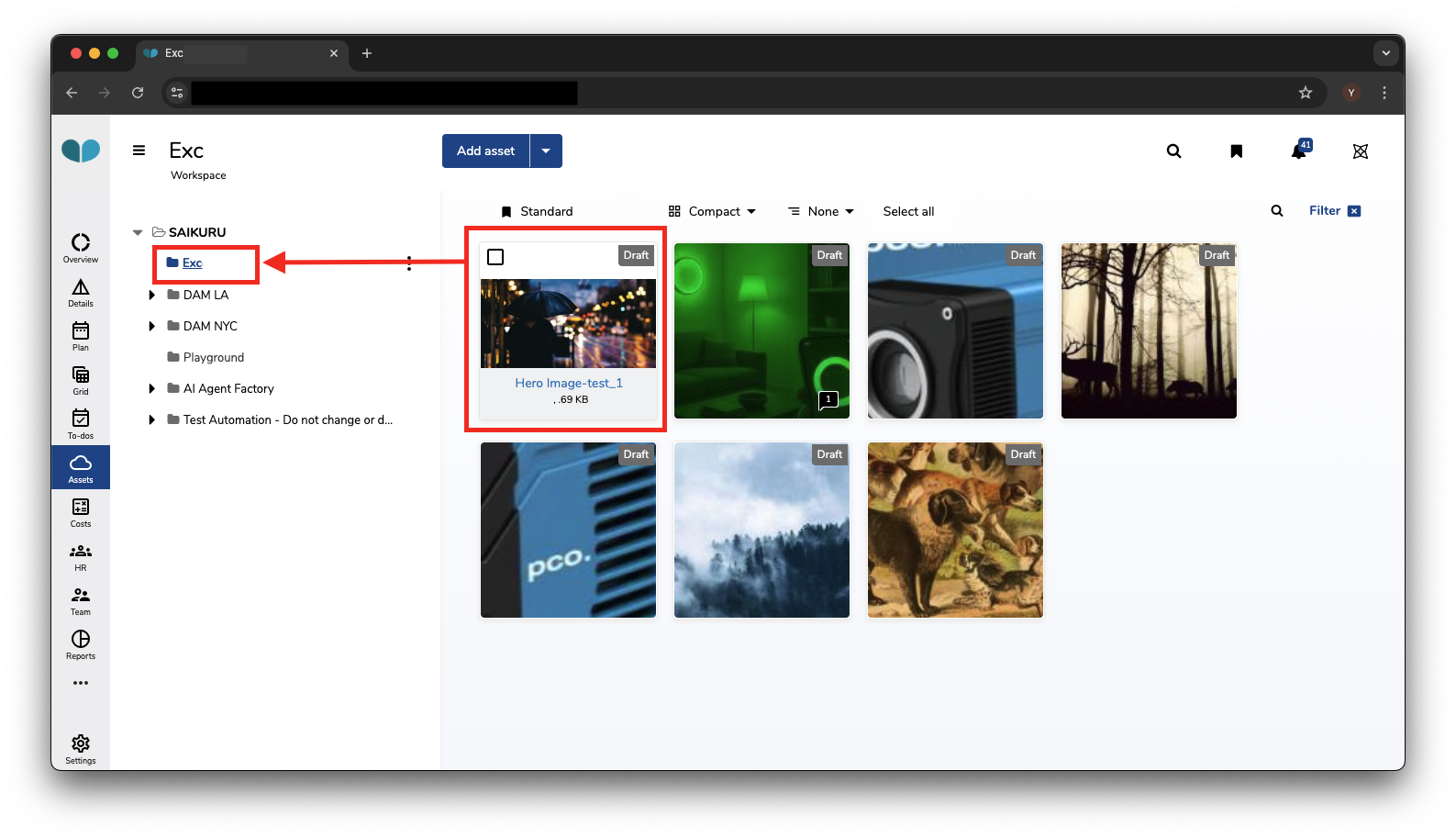
Task: Open the dogs painting thumbnail
Action: [955, 530]
